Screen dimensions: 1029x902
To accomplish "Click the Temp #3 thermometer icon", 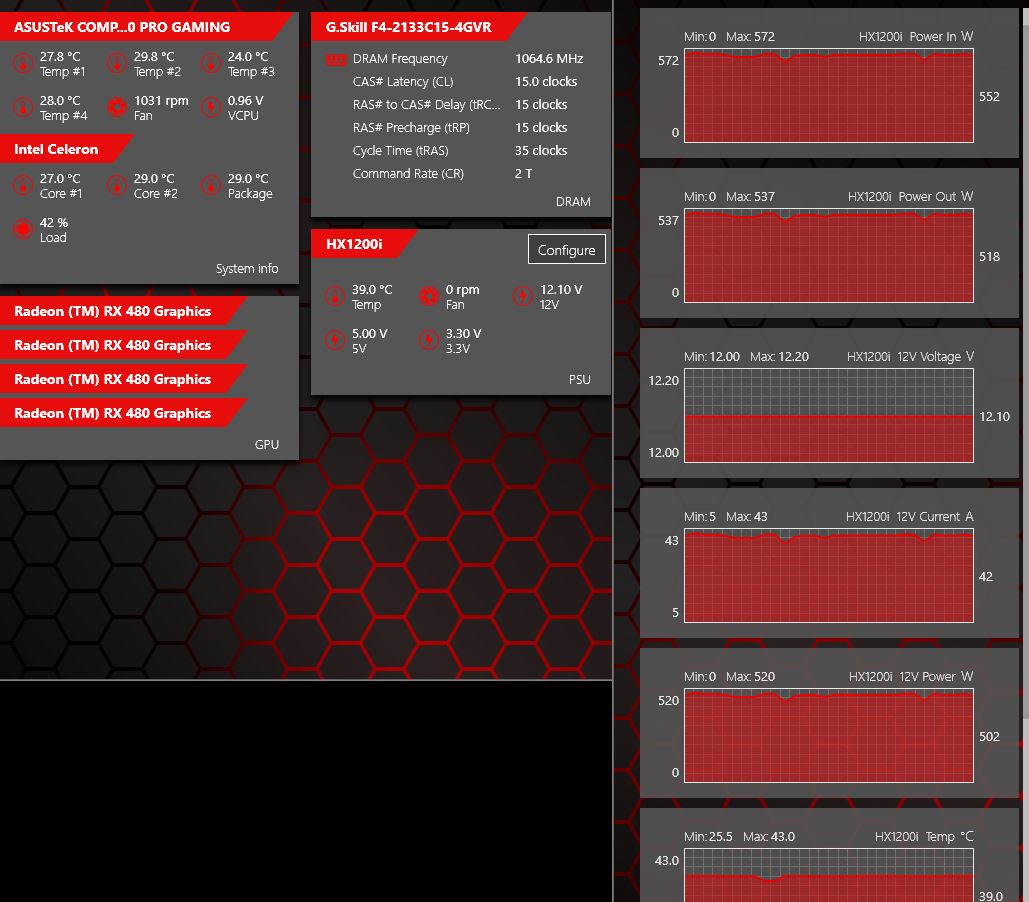I will pos(211,64).
